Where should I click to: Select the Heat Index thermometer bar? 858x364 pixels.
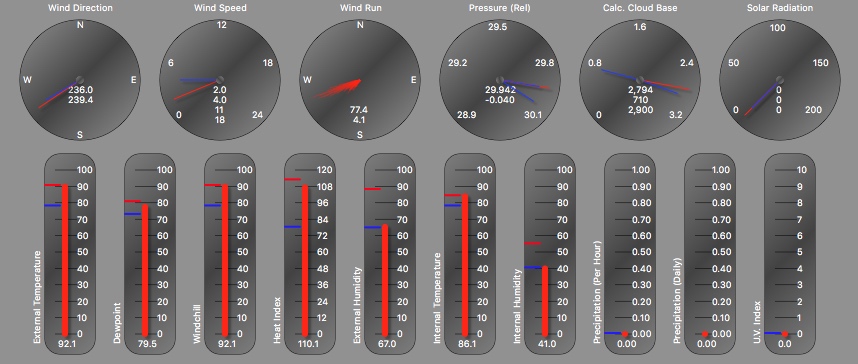click(310, 253)
